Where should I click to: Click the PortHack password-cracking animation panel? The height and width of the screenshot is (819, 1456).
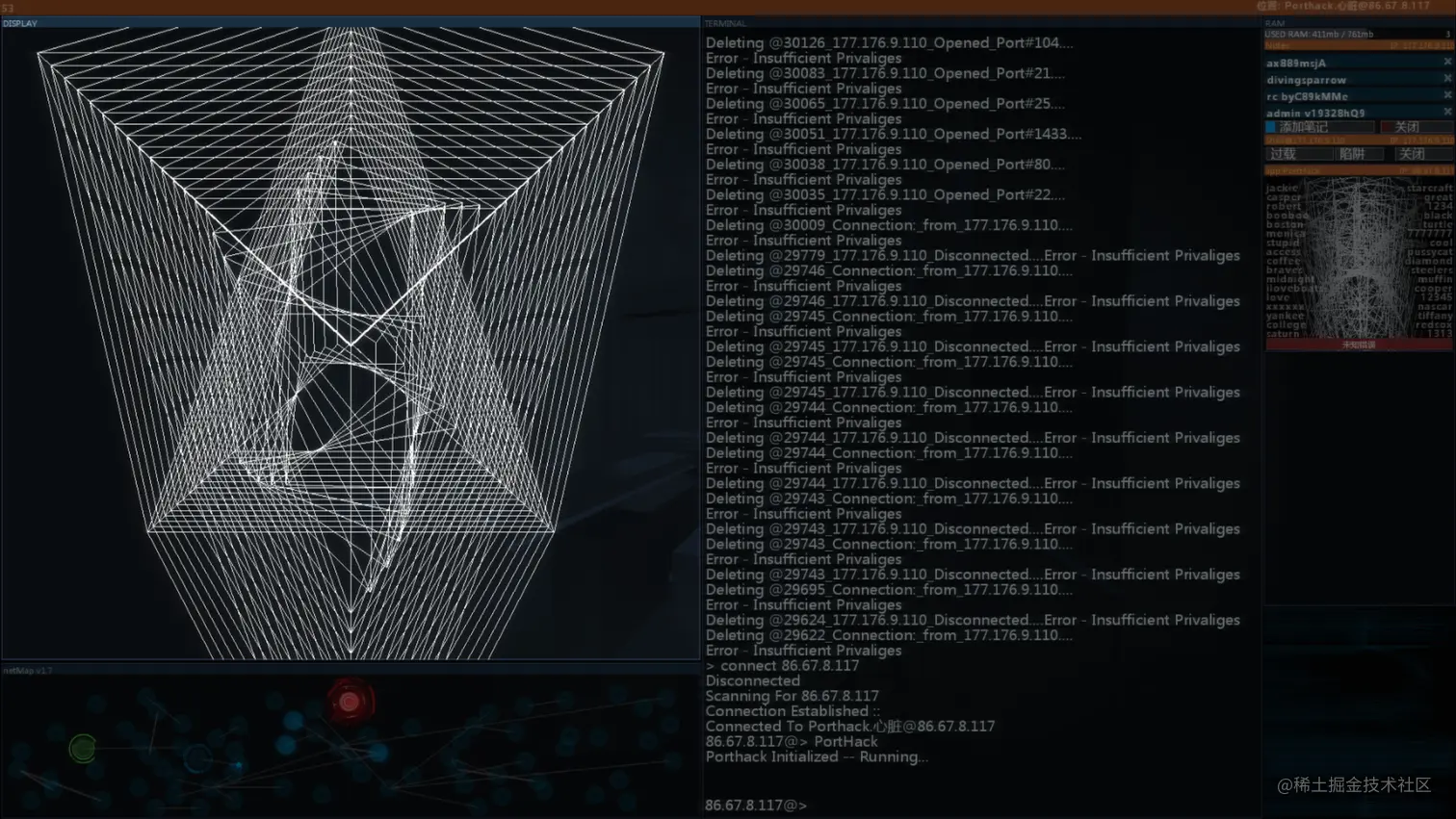pyautogui.click(x=1359, y=258)
